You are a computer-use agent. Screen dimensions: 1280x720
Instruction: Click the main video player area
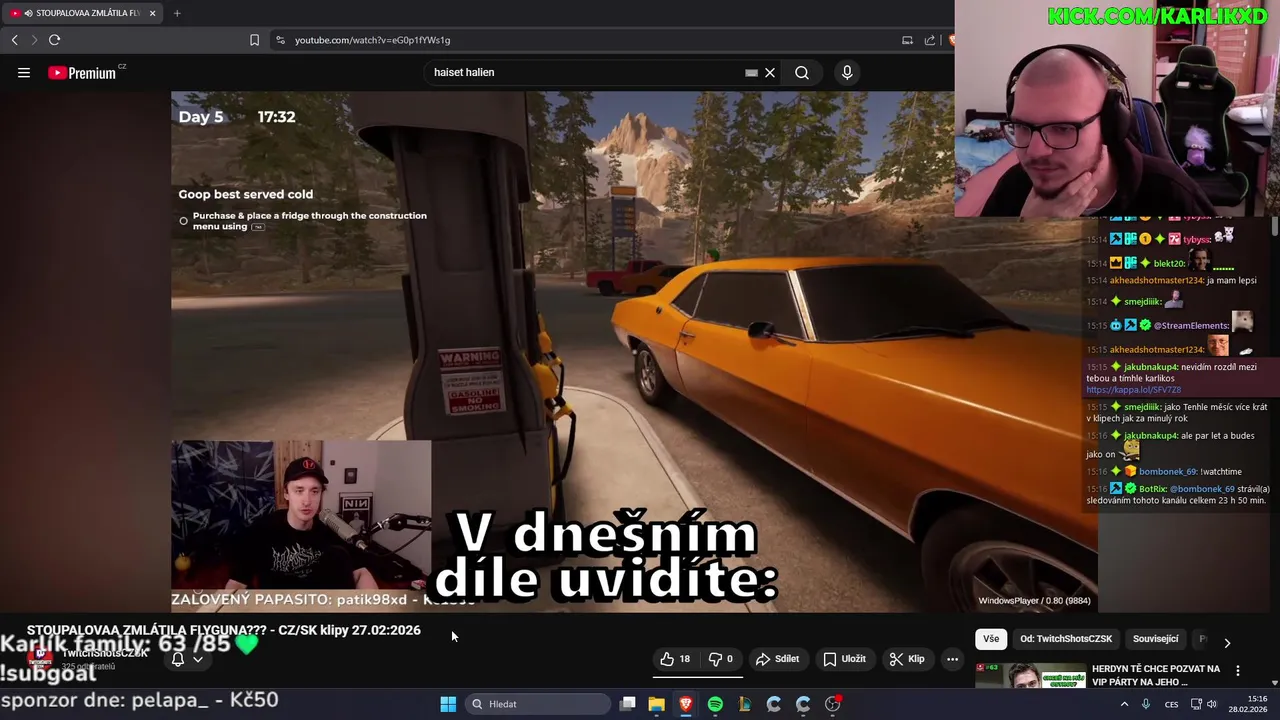[634, 351]
